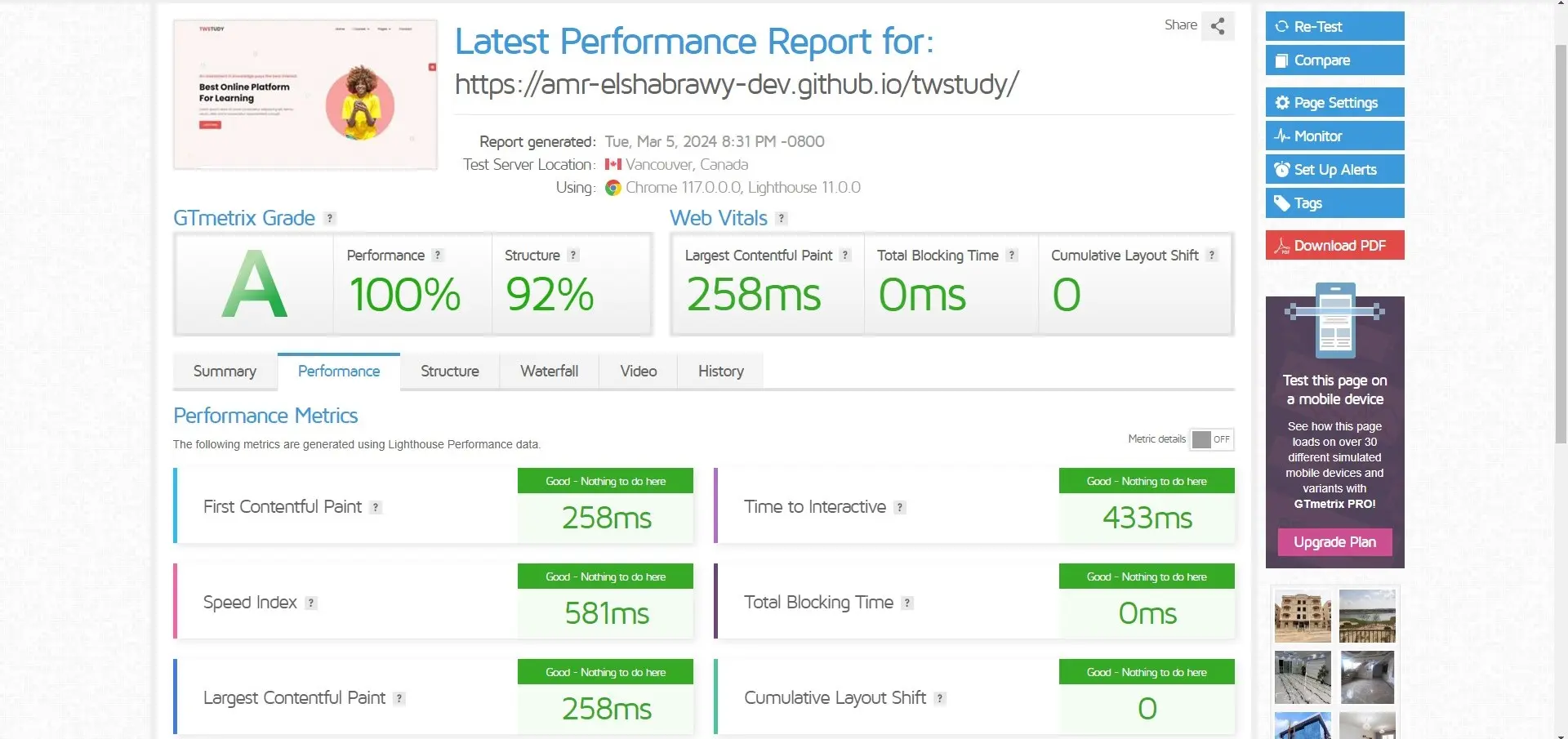The height and width of the screenshot is (739, 1568).
Task: Click the 258ms First Contentful Paint value
Action: pyautogui.click(x=607, y=518)
